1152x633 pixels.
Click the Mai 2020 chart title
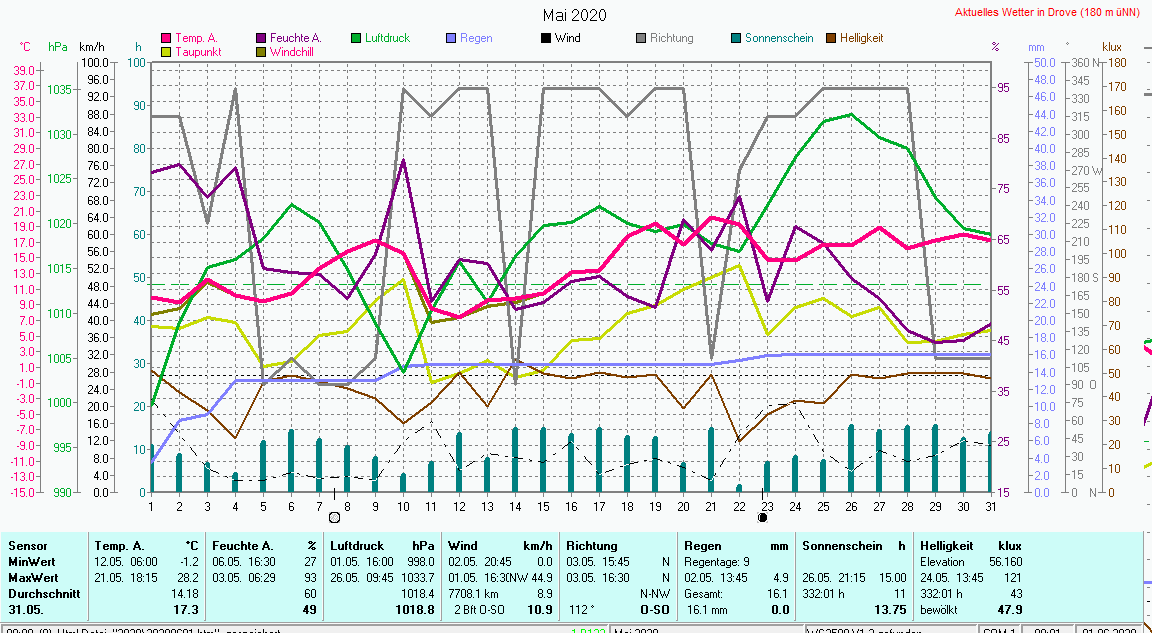coord(575,15)
